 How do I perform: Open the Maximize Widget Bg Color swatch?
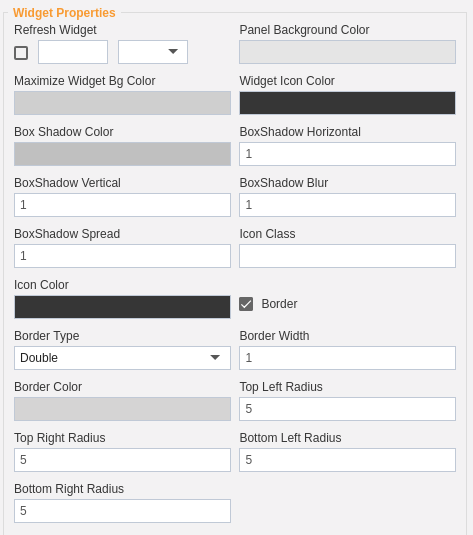point(122,103)
